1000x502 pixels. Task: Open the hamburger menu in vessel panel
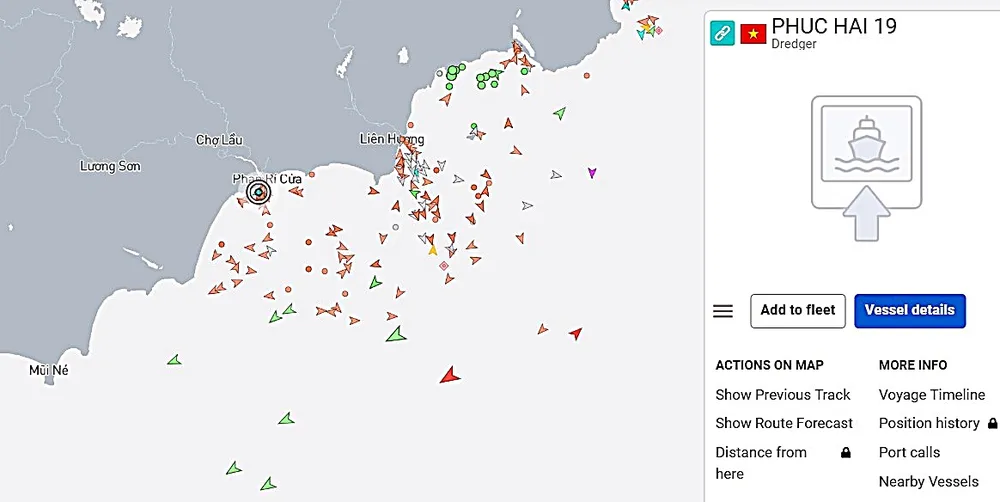(x=723, y=311)
